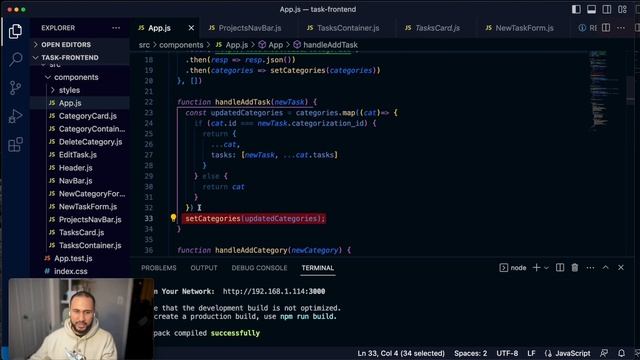640x360 pixels.
Task: Click the components breadcrumb segment
Action: click(181, 45)
